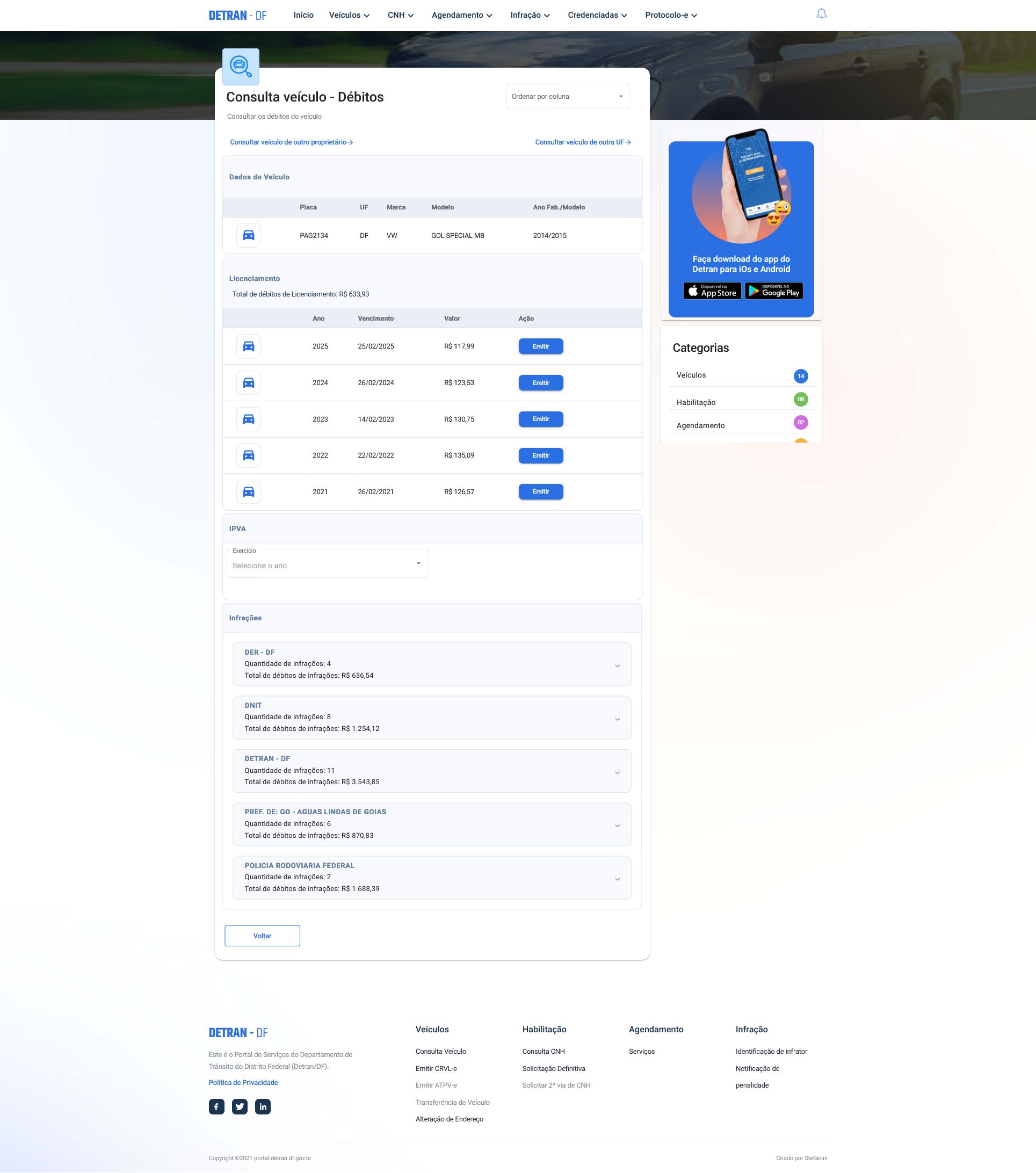This screenshot has width=1036, height=1173.
Task: Expand the Policia Rodoviaria Federal panel
Action: (617, 879)
